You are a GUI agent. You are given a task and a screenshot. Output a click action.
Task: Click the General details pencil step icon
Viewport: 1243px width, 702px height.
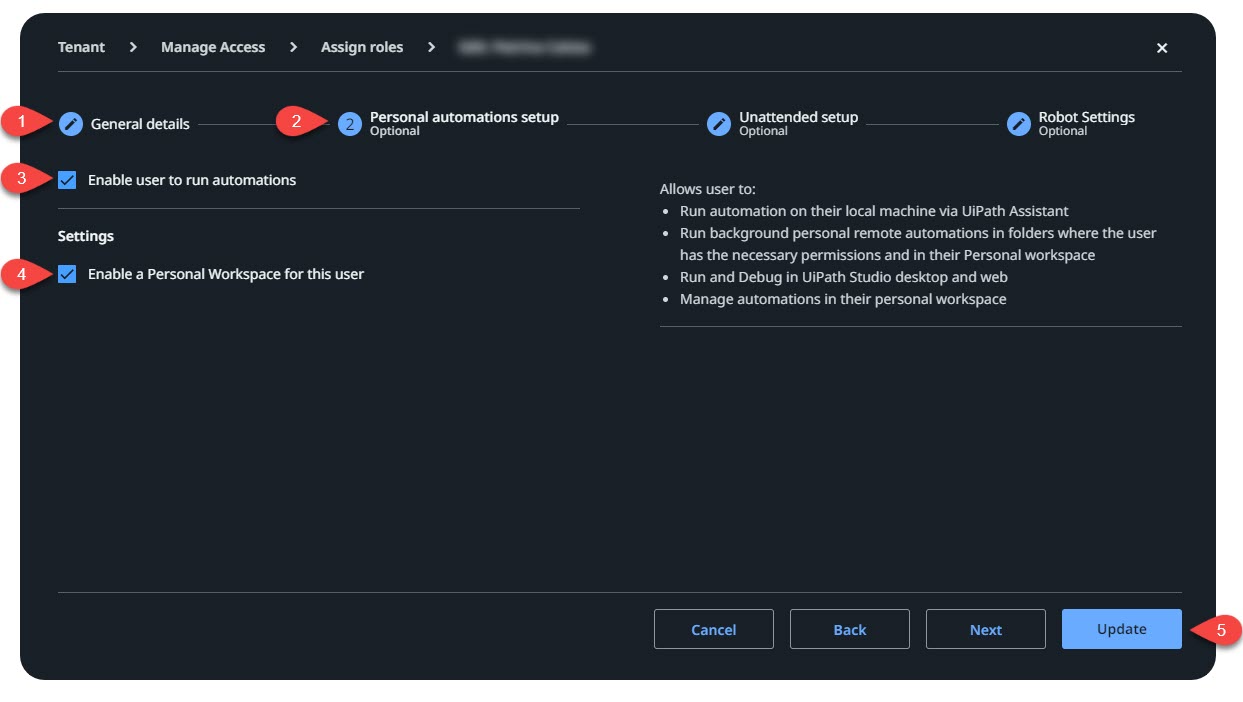click(x=70, y=124)
